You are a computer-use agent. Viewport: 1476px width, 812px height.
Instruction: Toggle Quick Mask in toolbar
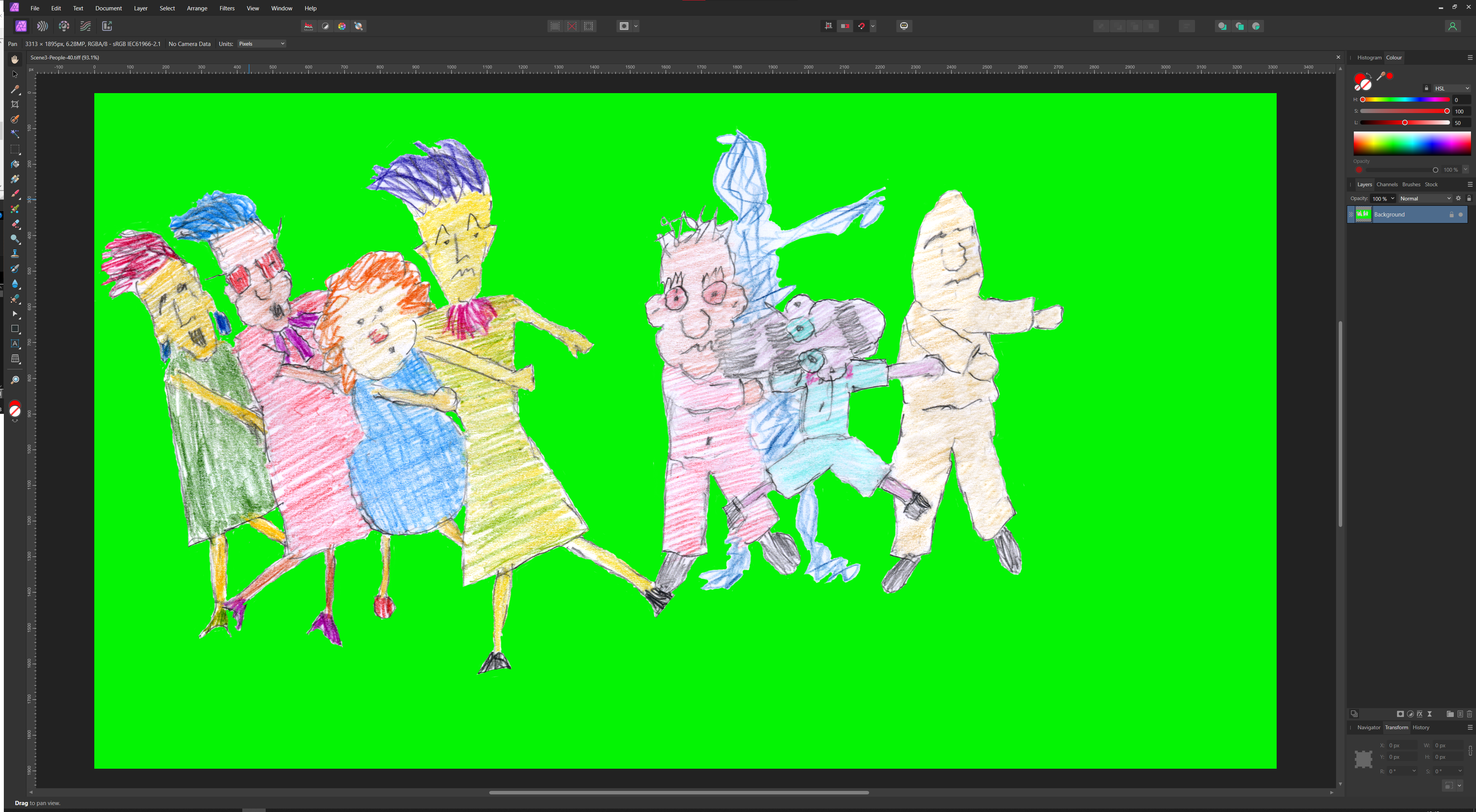(x=624, y=26)
